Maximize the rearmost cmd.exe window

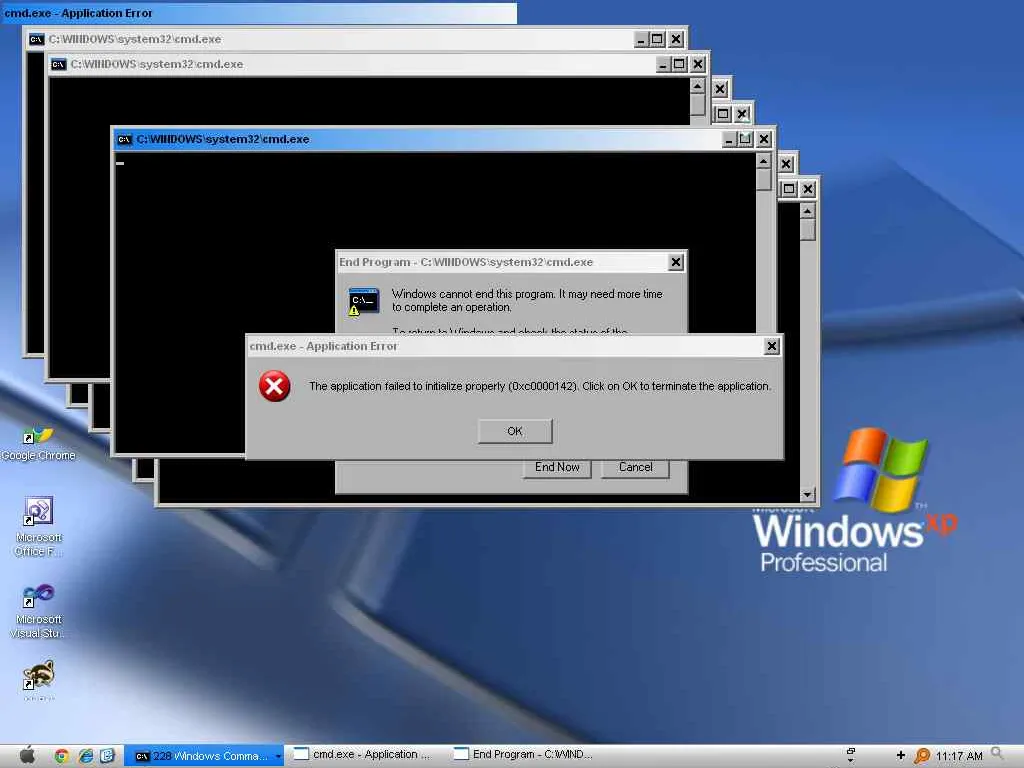click(x=657, y=39)
